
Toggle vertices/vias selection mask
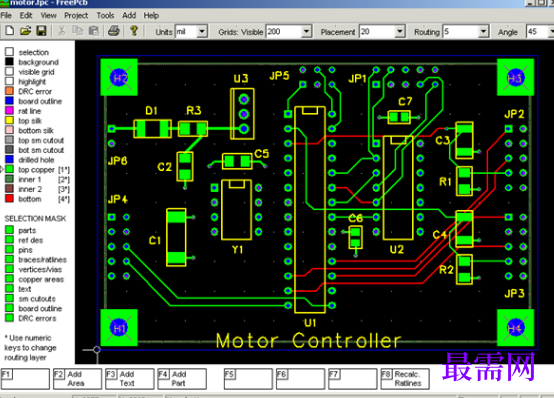(9, 269)
